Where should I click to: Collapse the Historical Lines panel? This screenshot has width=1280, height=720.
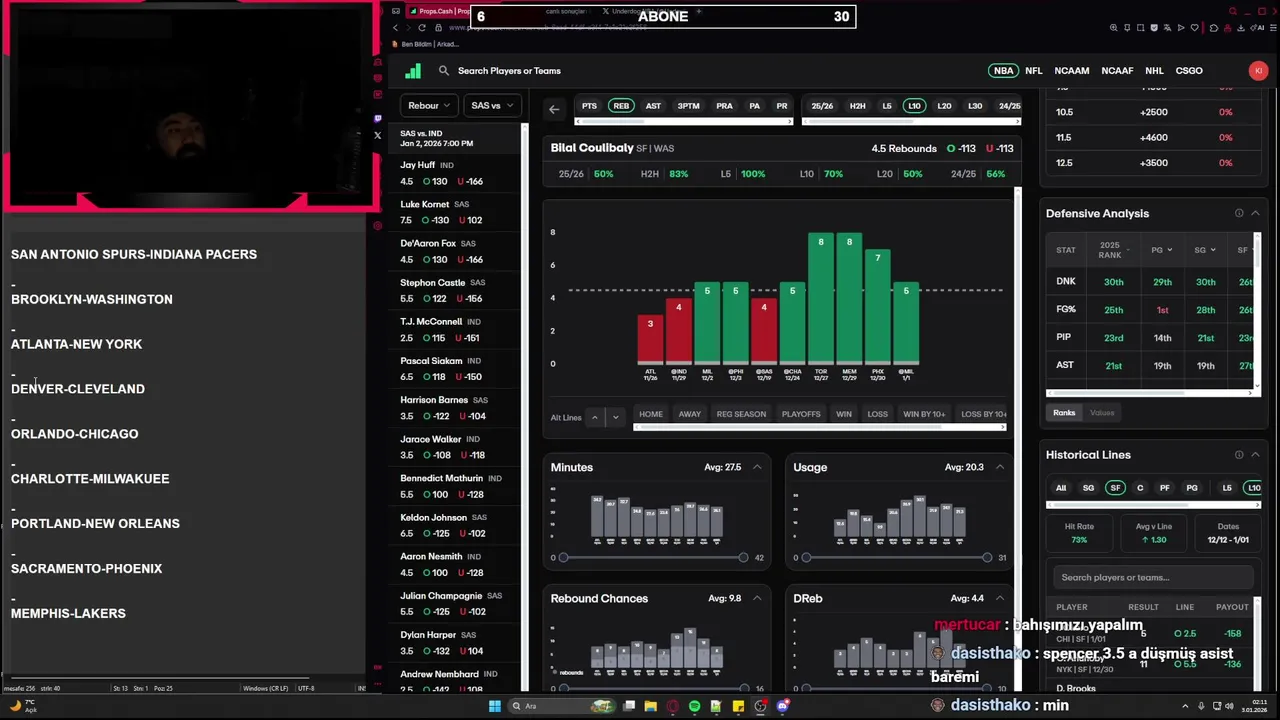point(1255,455)
